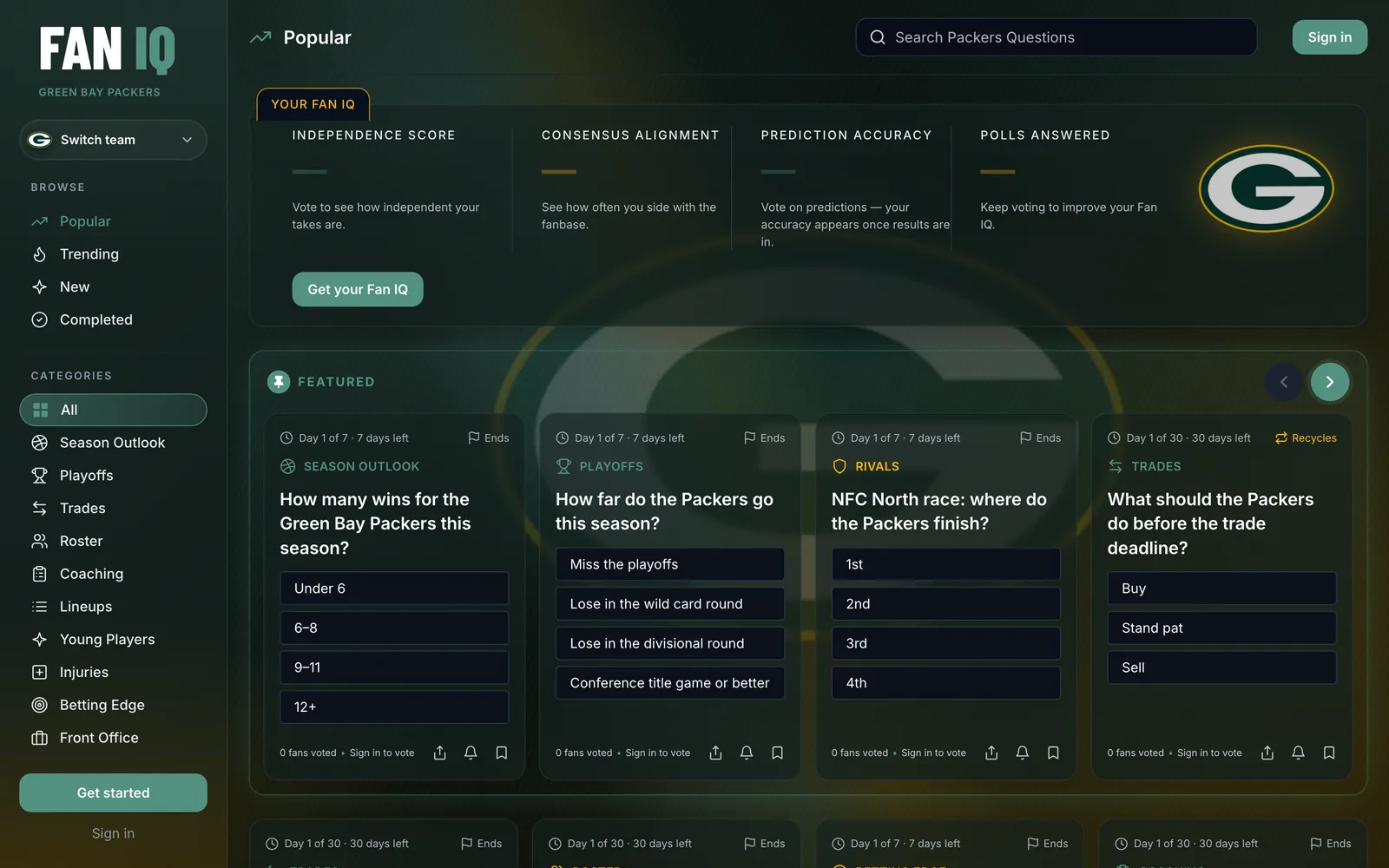
Task: Click the sidebar Sign in link
Action: pos(113,833)
